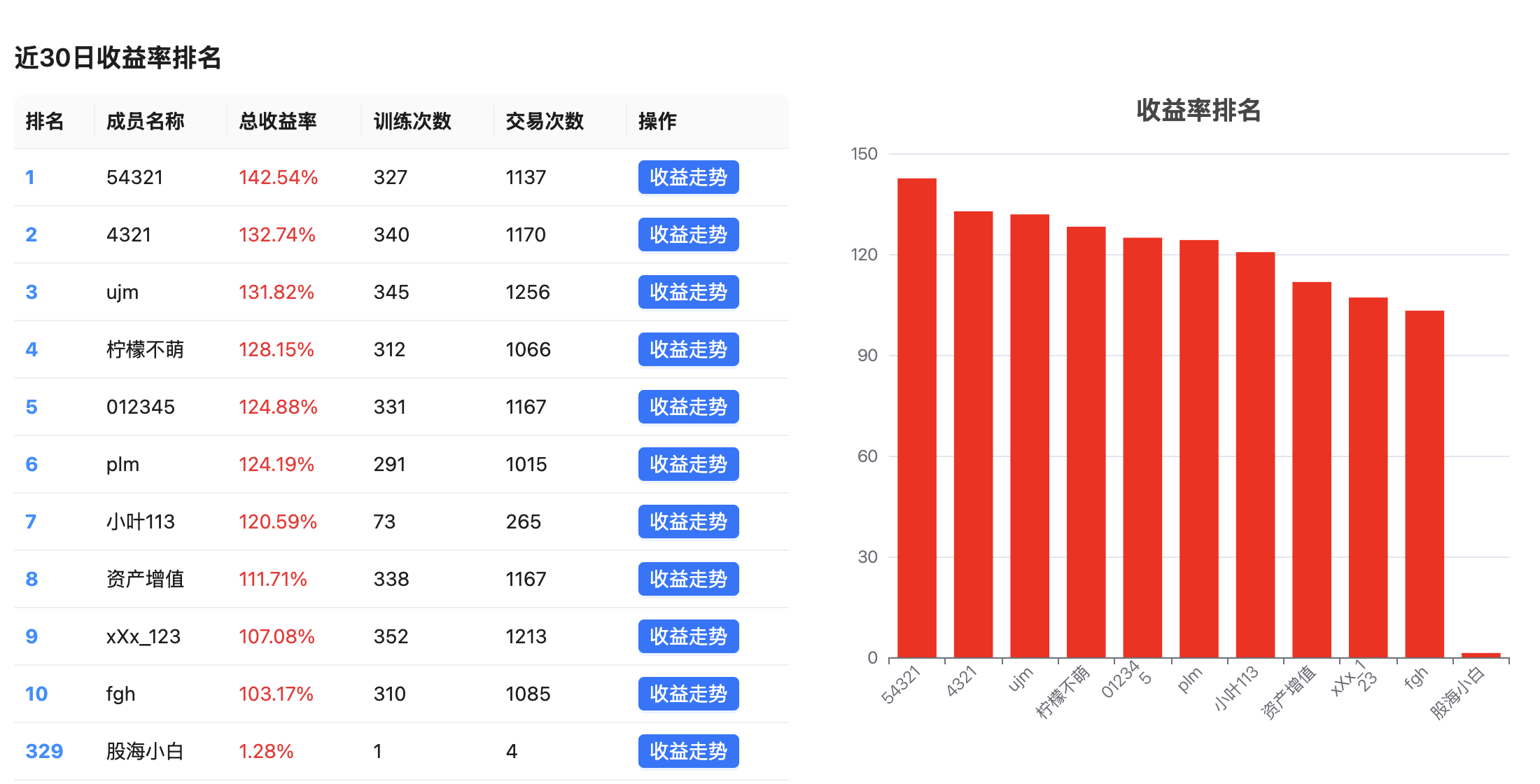Click member name 小叶113 in table

(x=141, y=521)
